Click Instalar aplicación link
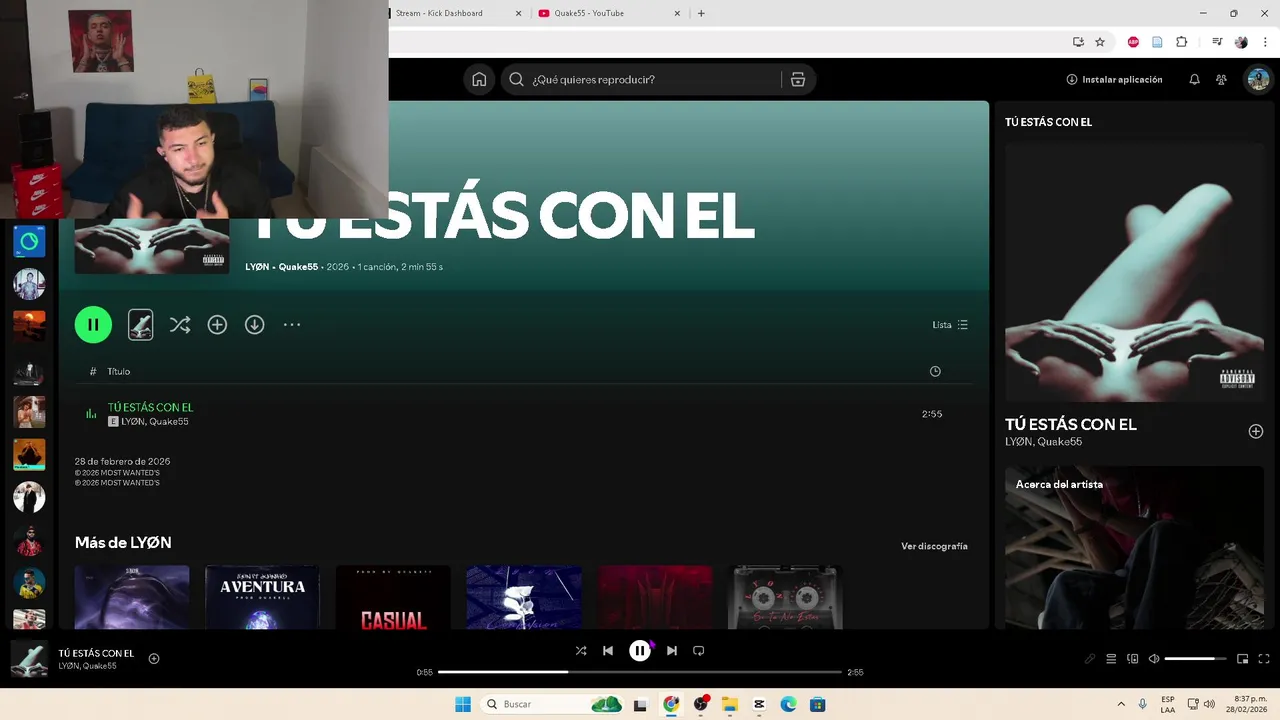This screenshot has height=720, width=1280. pos(1114,80)
